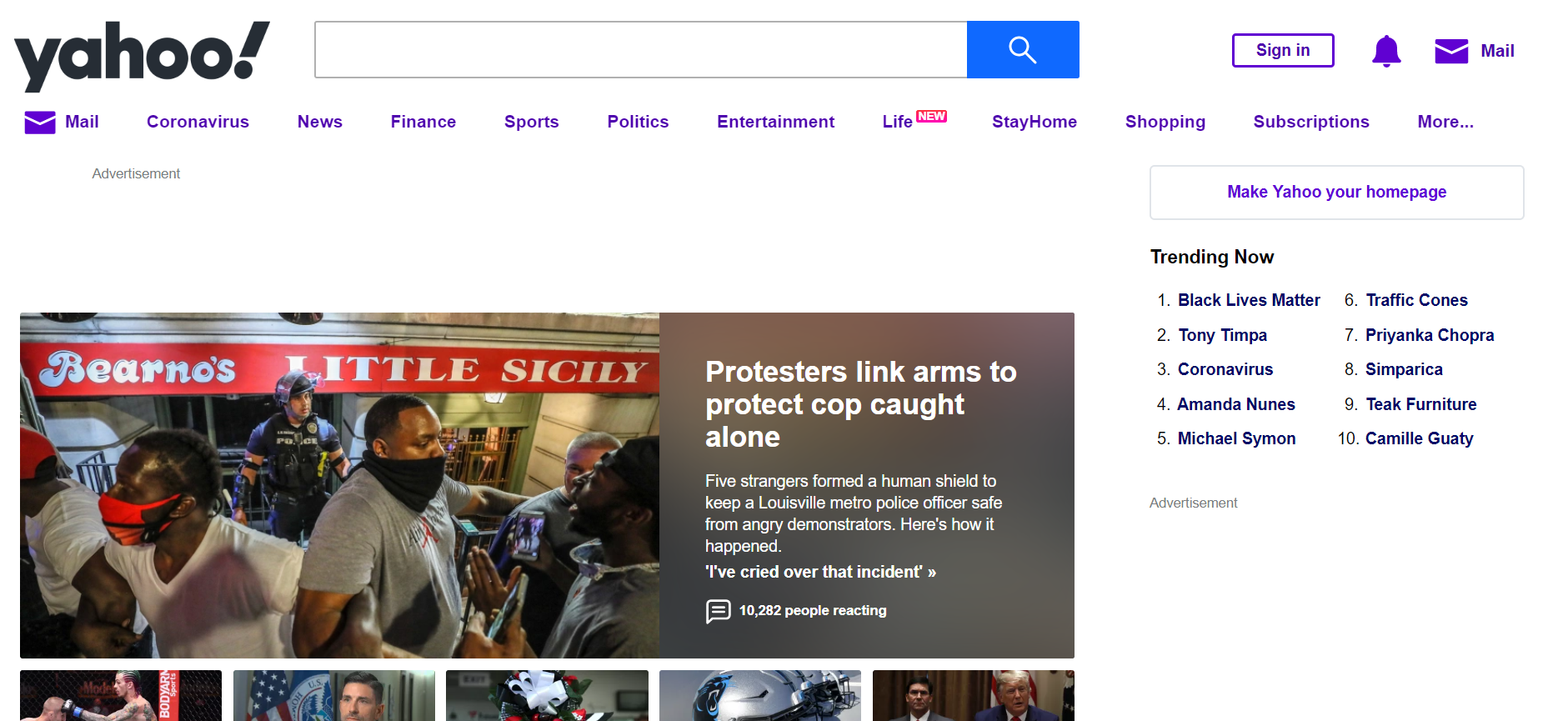Image resolution: width=1568 pixels, height=721 pixels.
Task: Click the 10,282 people reacting text
Action: tap(813, 611)
